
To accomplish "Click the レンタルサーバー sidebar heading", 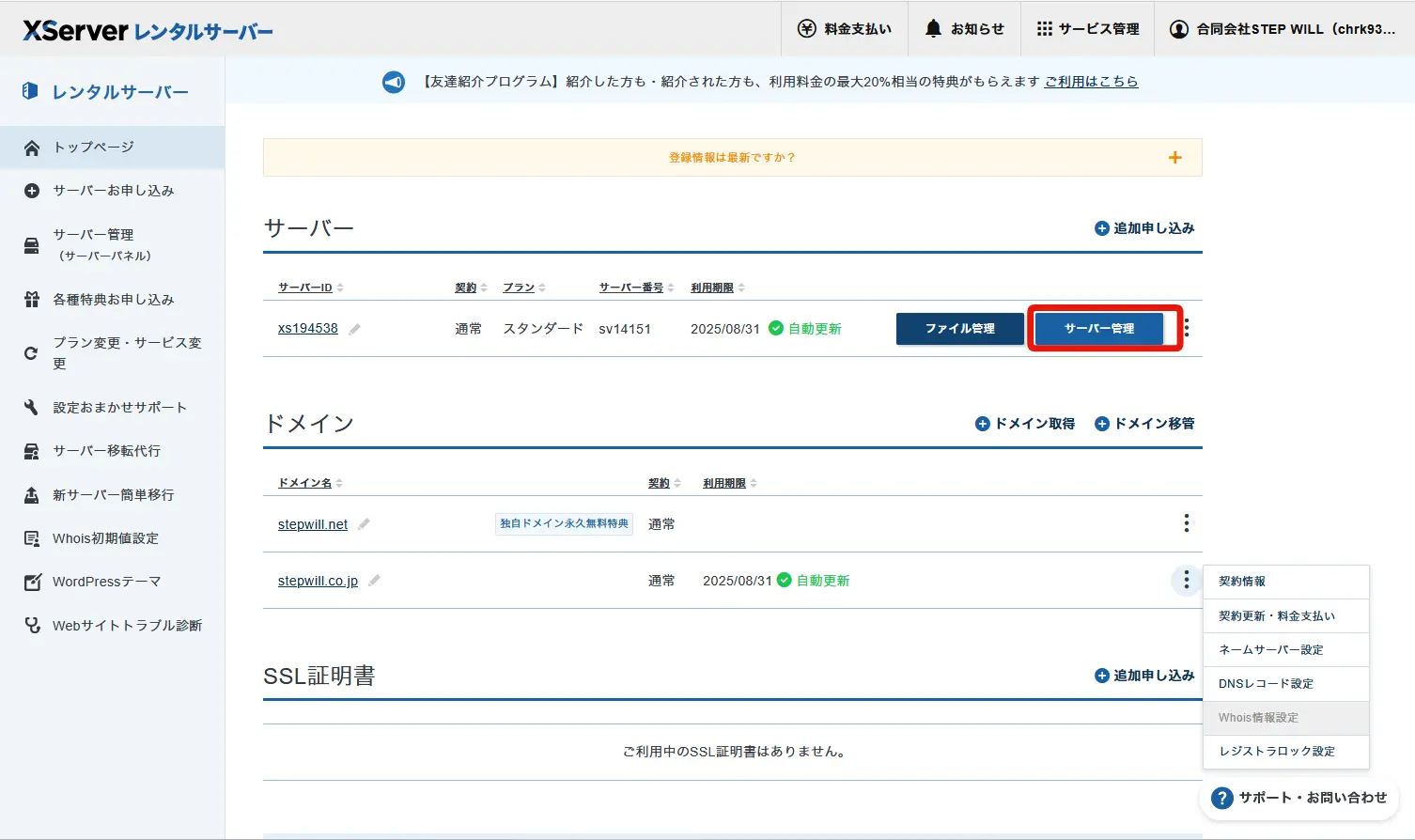I will 105,92.
